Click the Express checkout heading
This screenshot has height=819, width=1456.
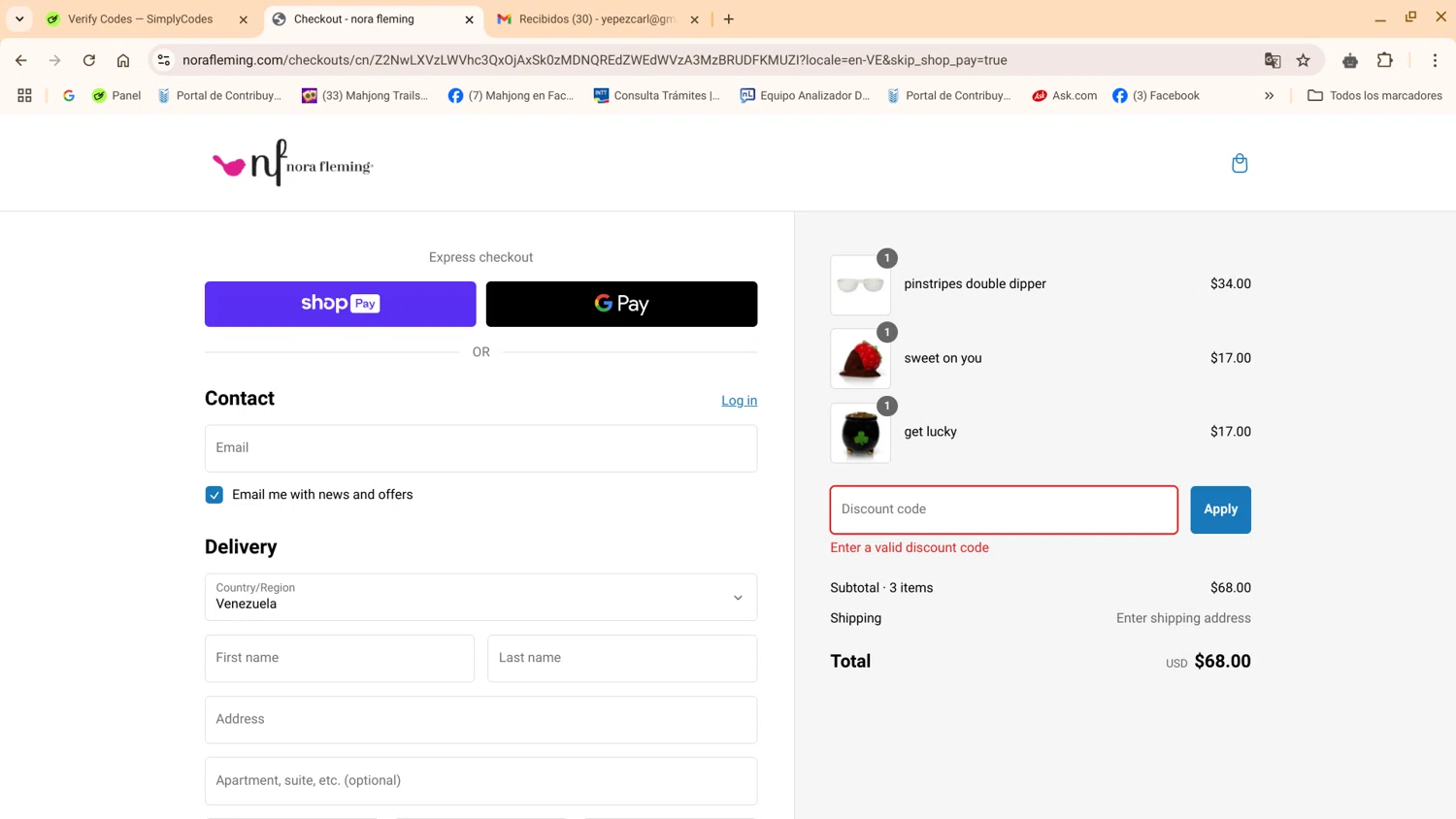click(x=480, y=257)
